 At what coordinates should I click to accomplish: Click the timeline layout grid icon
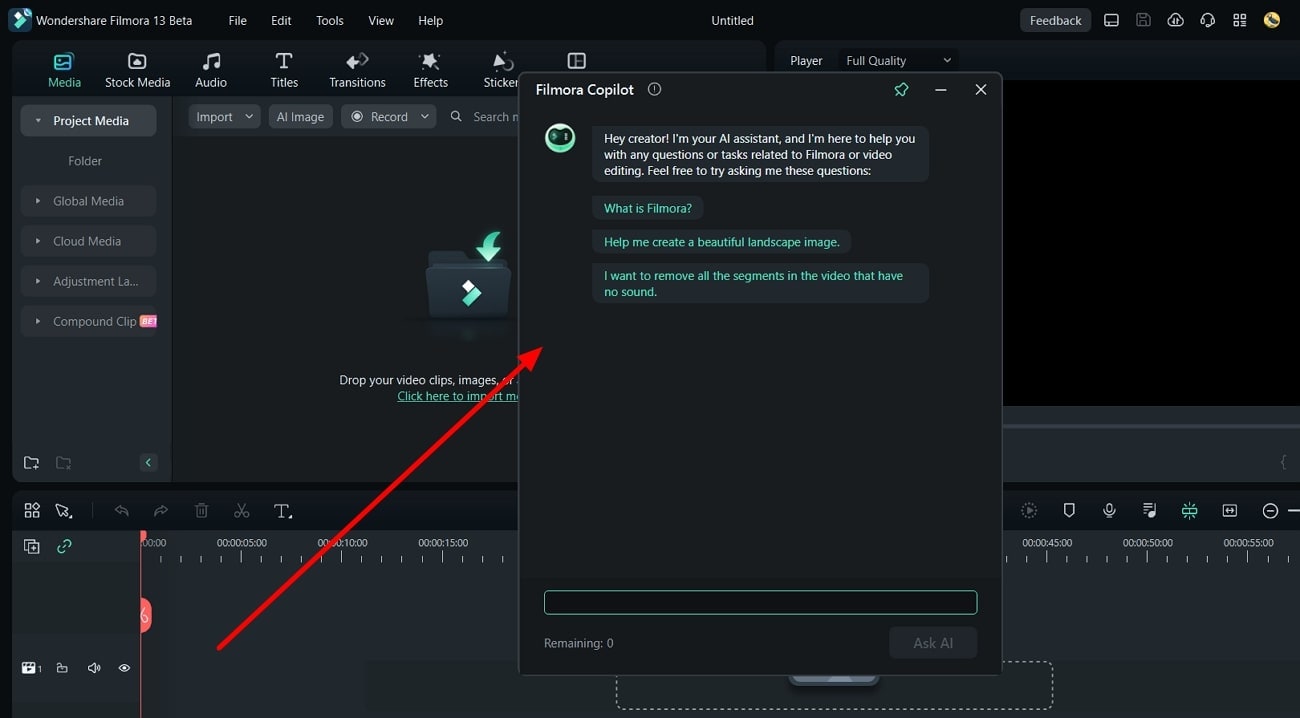[x=32, y=511]
